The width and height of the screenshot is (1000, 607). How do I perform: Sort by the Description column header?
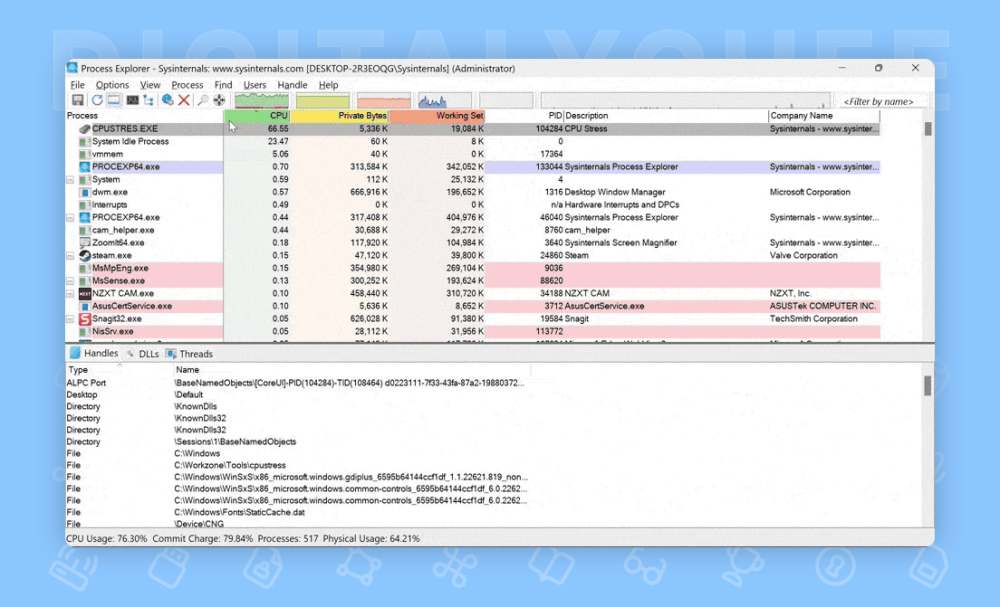[666, 116]
